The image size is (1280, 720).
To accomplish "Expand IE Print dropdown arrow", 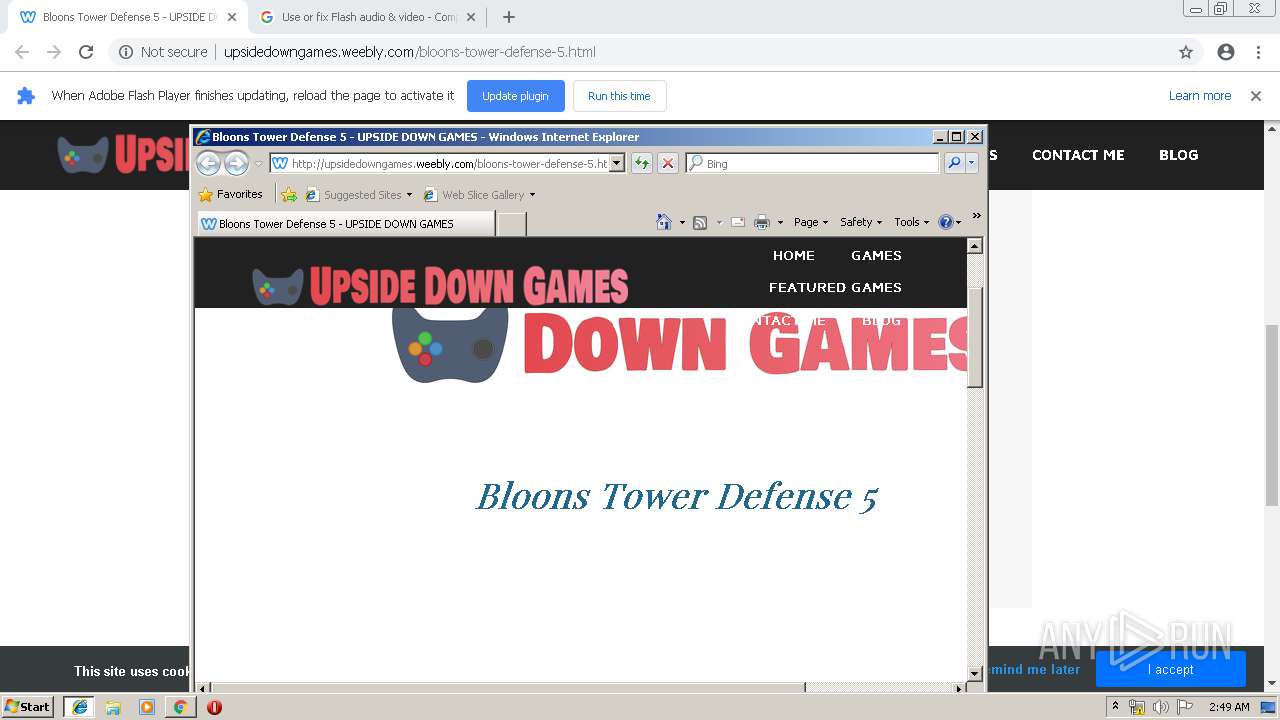I will tap(779, 222).
